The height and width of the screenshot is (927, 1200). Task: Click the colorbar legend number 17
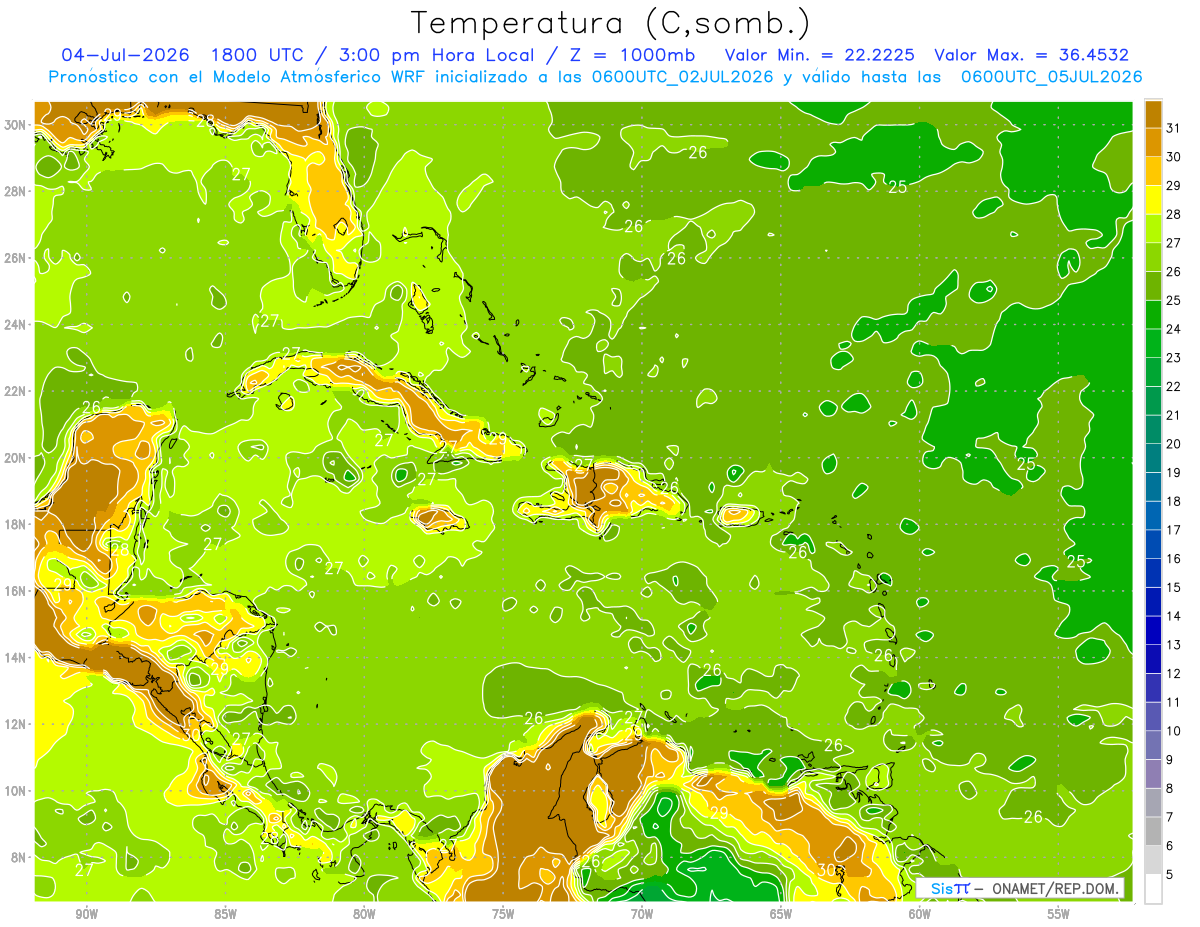coord(1173,530)
